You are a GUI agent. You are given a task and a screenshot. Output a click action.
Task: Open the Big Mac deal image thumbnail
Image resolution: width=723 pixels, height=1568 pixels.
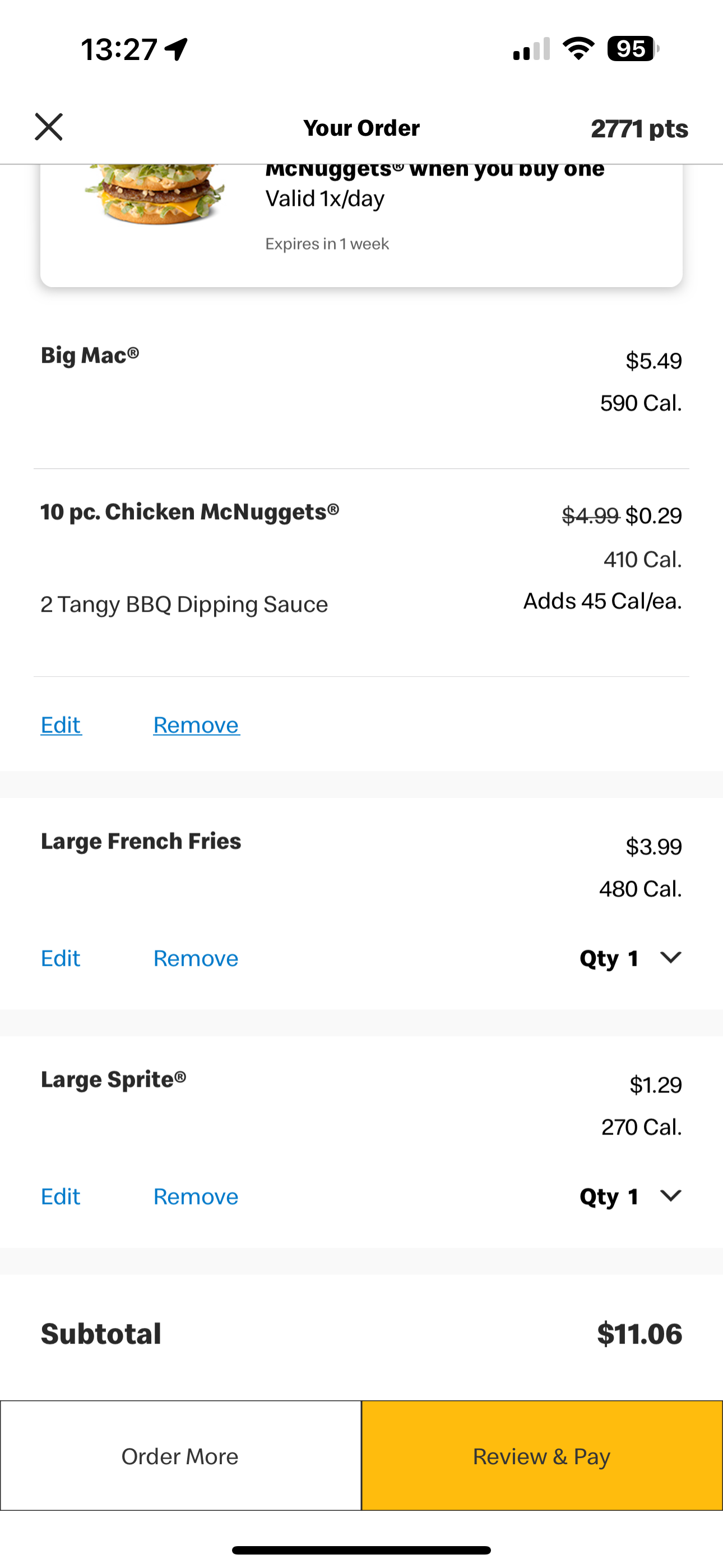155,193
